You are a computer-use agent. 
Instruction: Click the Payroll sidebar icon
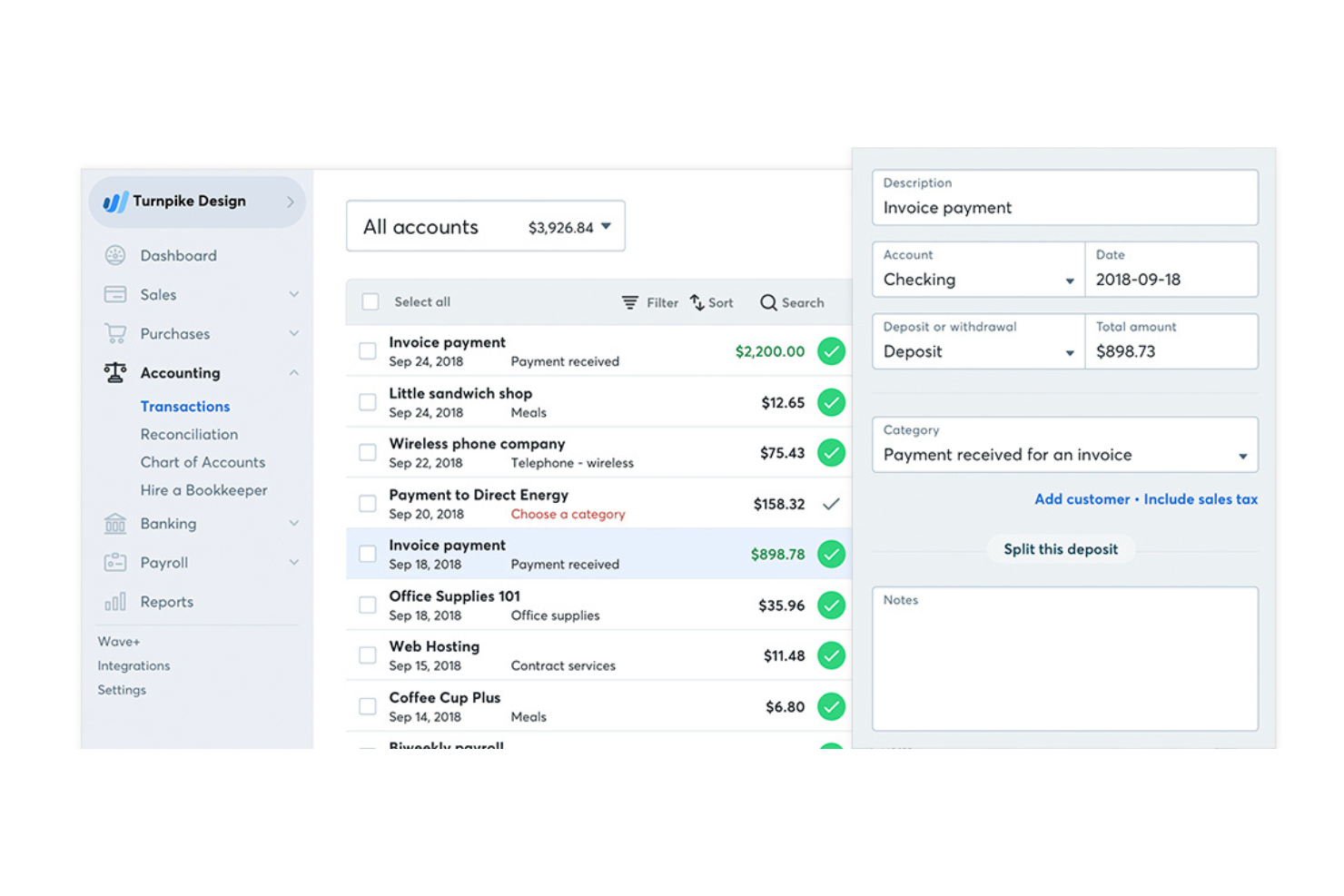click(115, 562)
